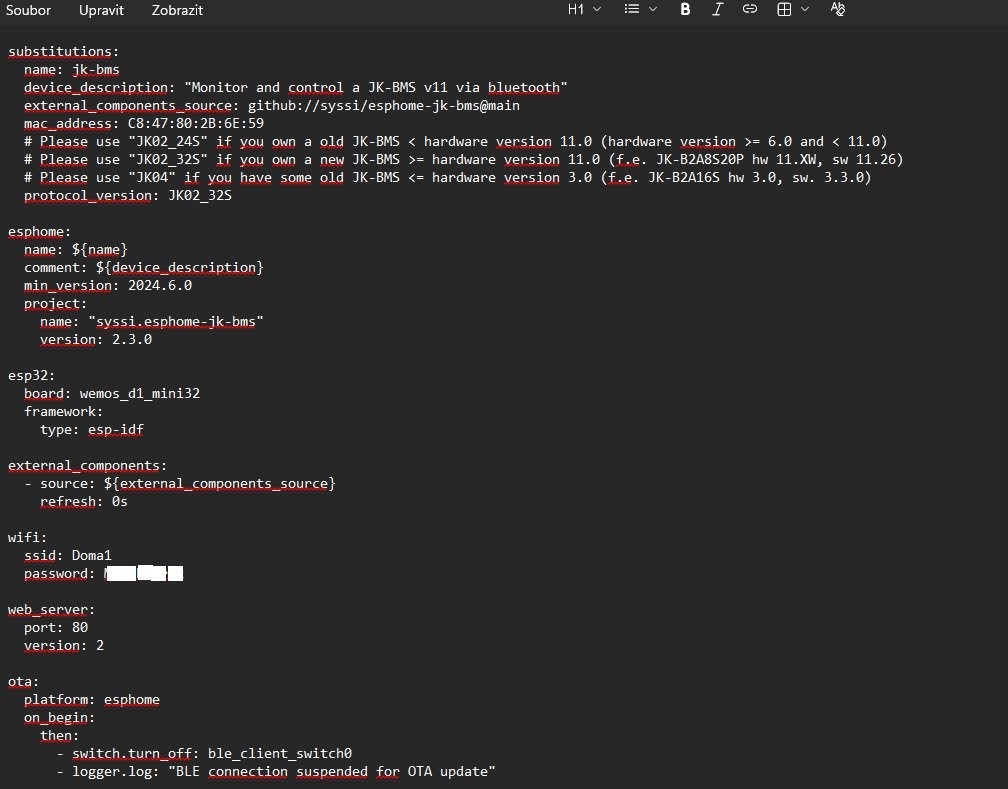Viewport: 1008px width, 789px height.
Task: Click the ssid value Doma1
Action: 91,555
